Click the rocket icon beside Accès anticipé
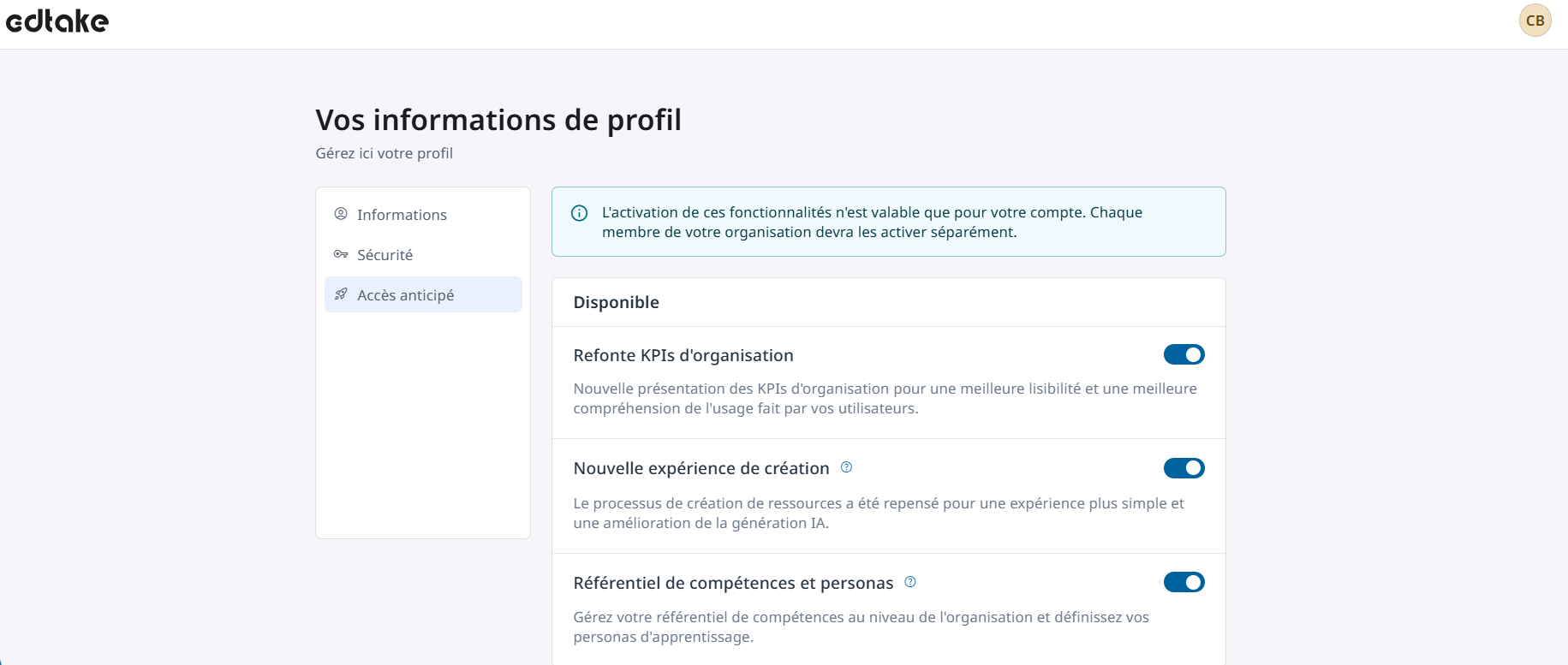 coord(341,294)
